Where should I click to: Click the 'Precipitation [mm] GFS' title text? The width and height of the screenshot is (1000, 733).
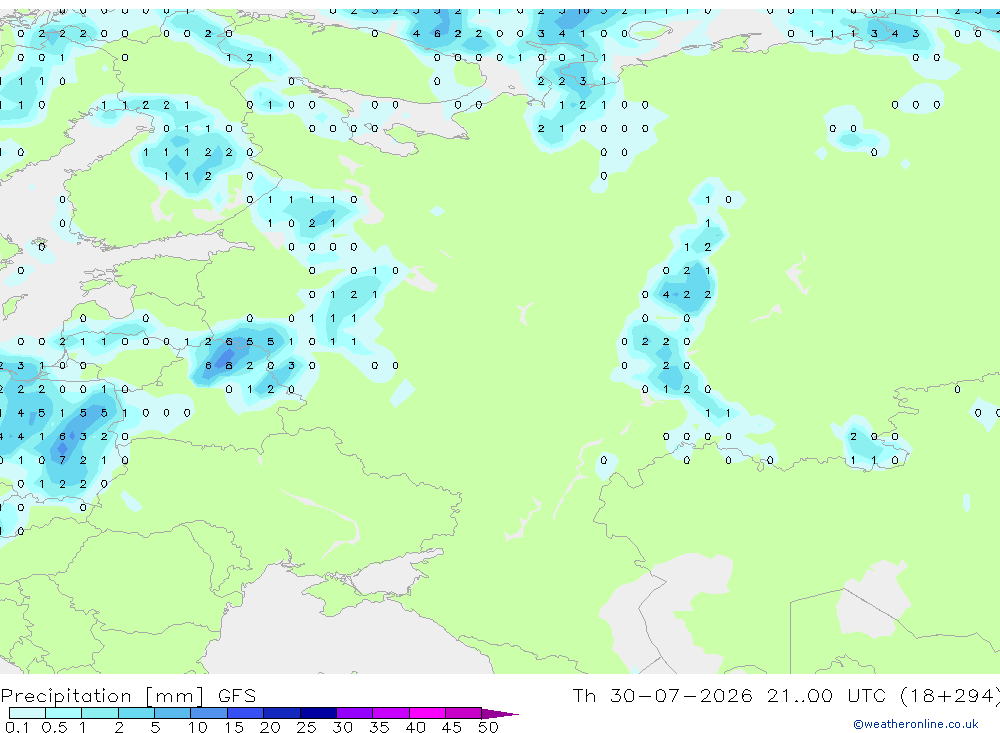click(x=128, y=695)
